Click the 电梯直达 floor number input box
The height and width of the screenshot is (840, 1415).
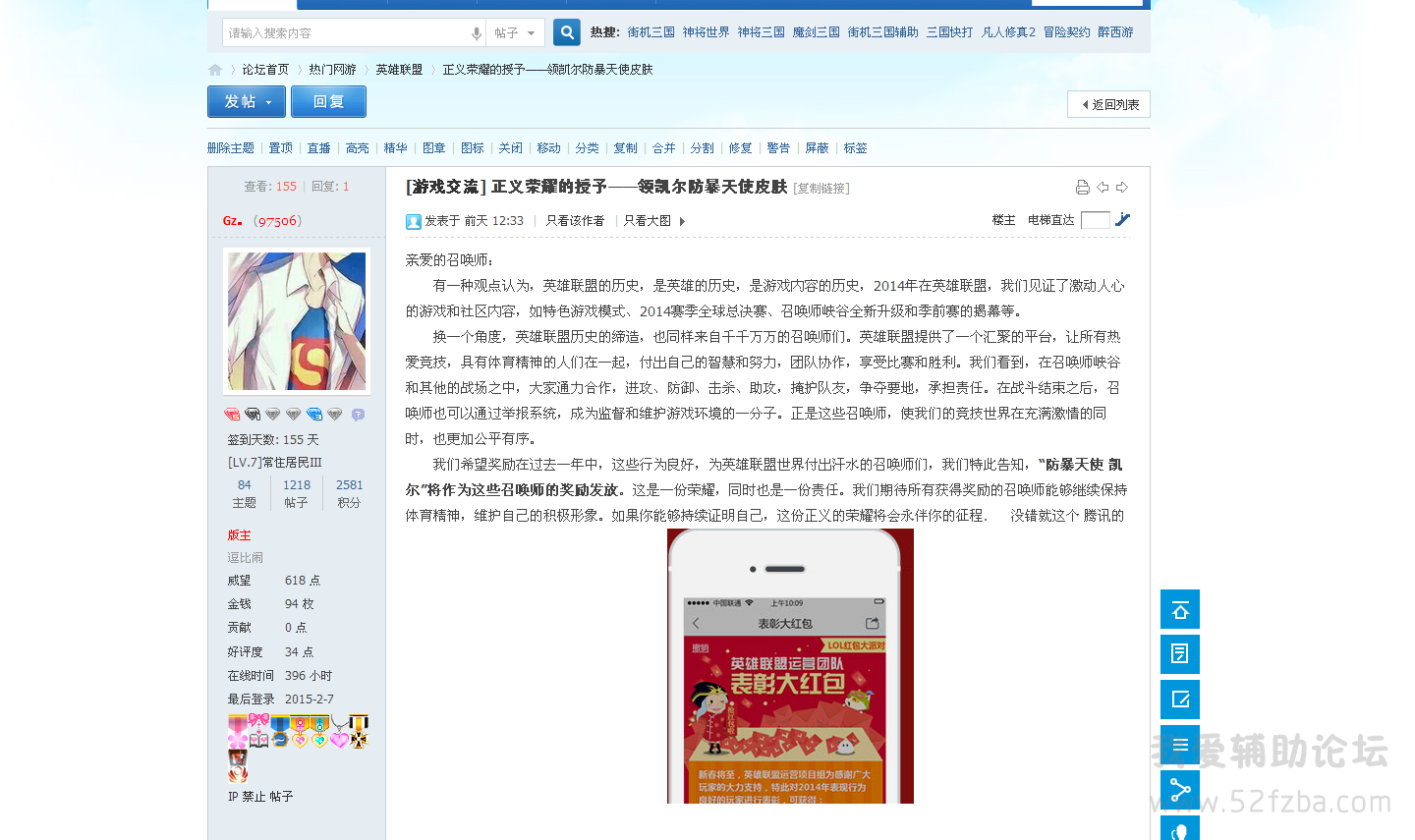pyautogui.click(x=1095, y=220)
